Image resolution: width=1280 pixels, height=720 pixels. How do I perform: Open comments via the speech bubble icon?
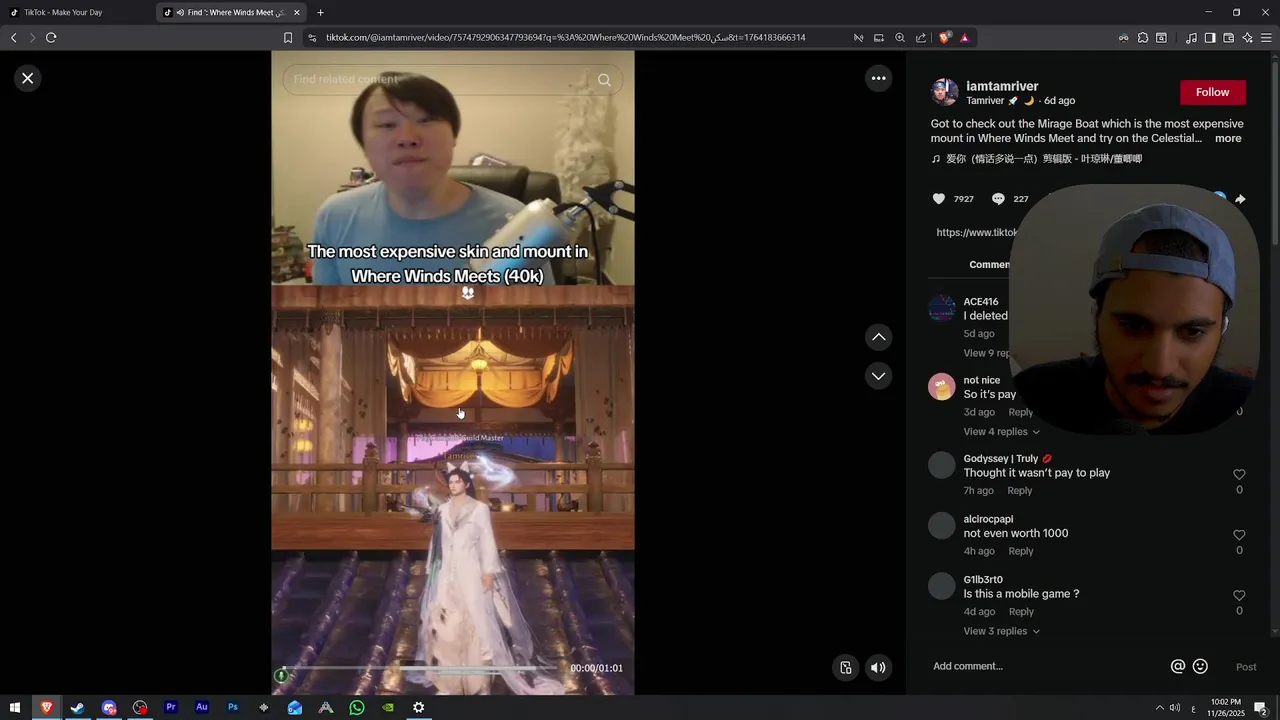coord(998,199)
